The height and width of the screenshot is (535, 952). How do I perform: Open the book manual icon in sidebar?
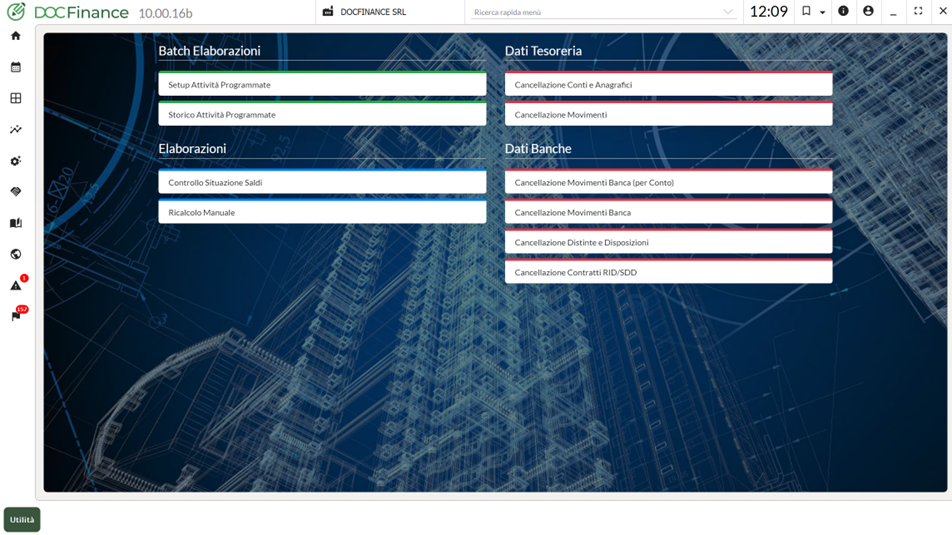point(16,223)
